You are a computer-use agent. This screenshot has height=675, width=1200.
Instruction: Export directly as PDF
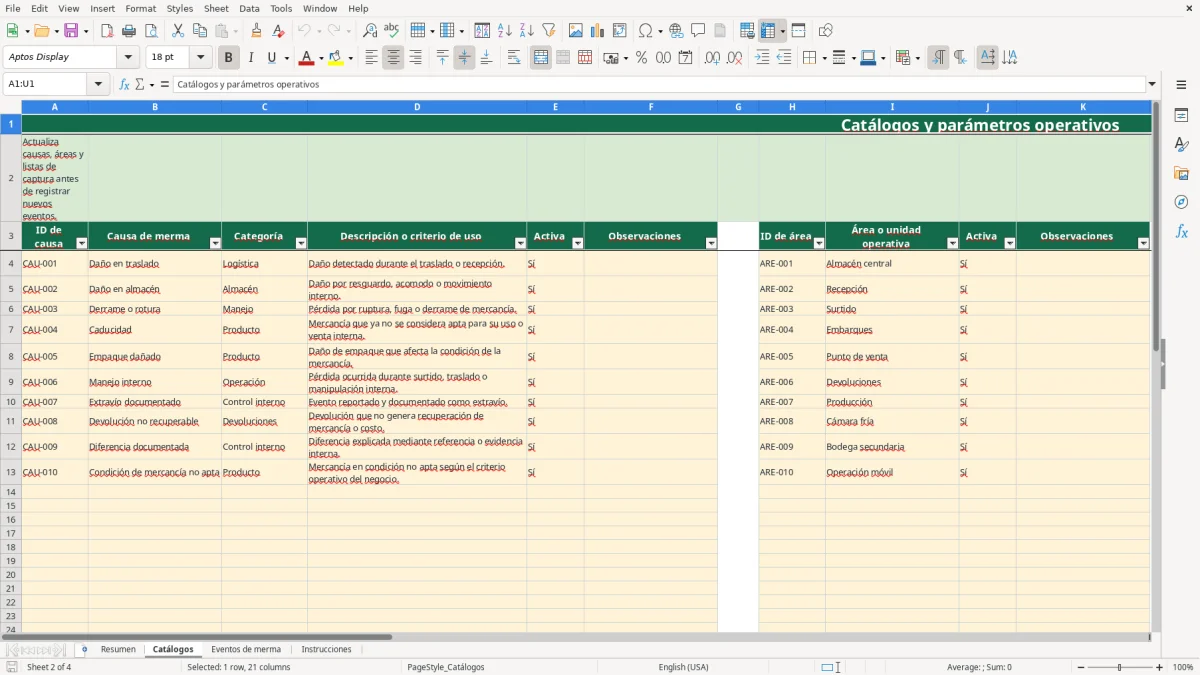pos(107,31)
